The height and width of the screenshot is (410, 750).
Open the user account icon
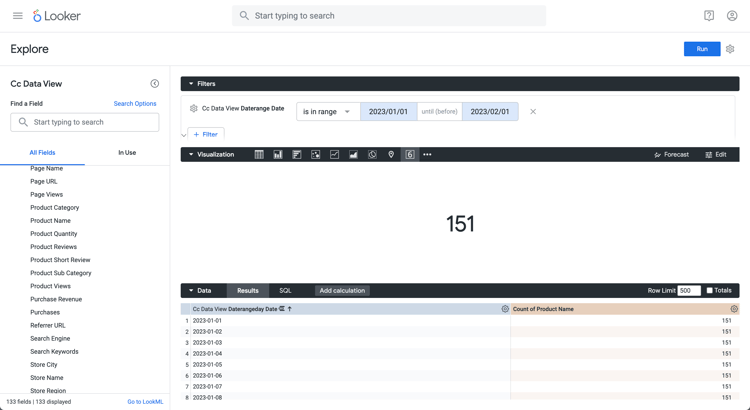[732, 16]
